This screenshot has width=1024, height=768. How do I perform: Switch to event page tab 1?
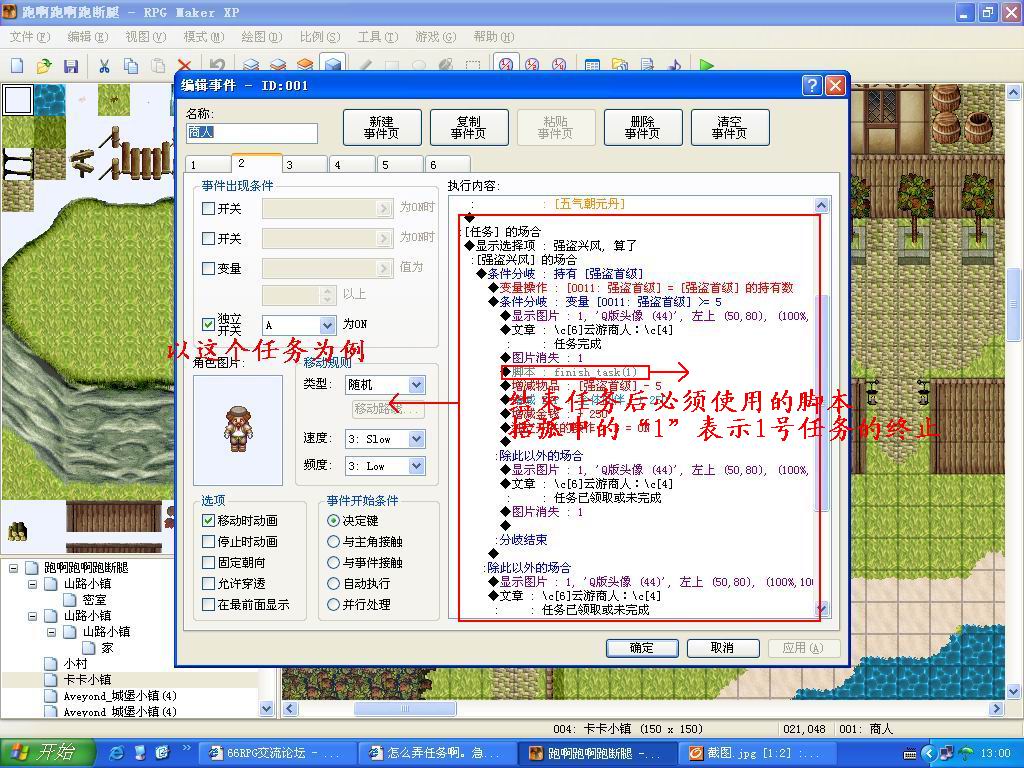coord(207,165)
